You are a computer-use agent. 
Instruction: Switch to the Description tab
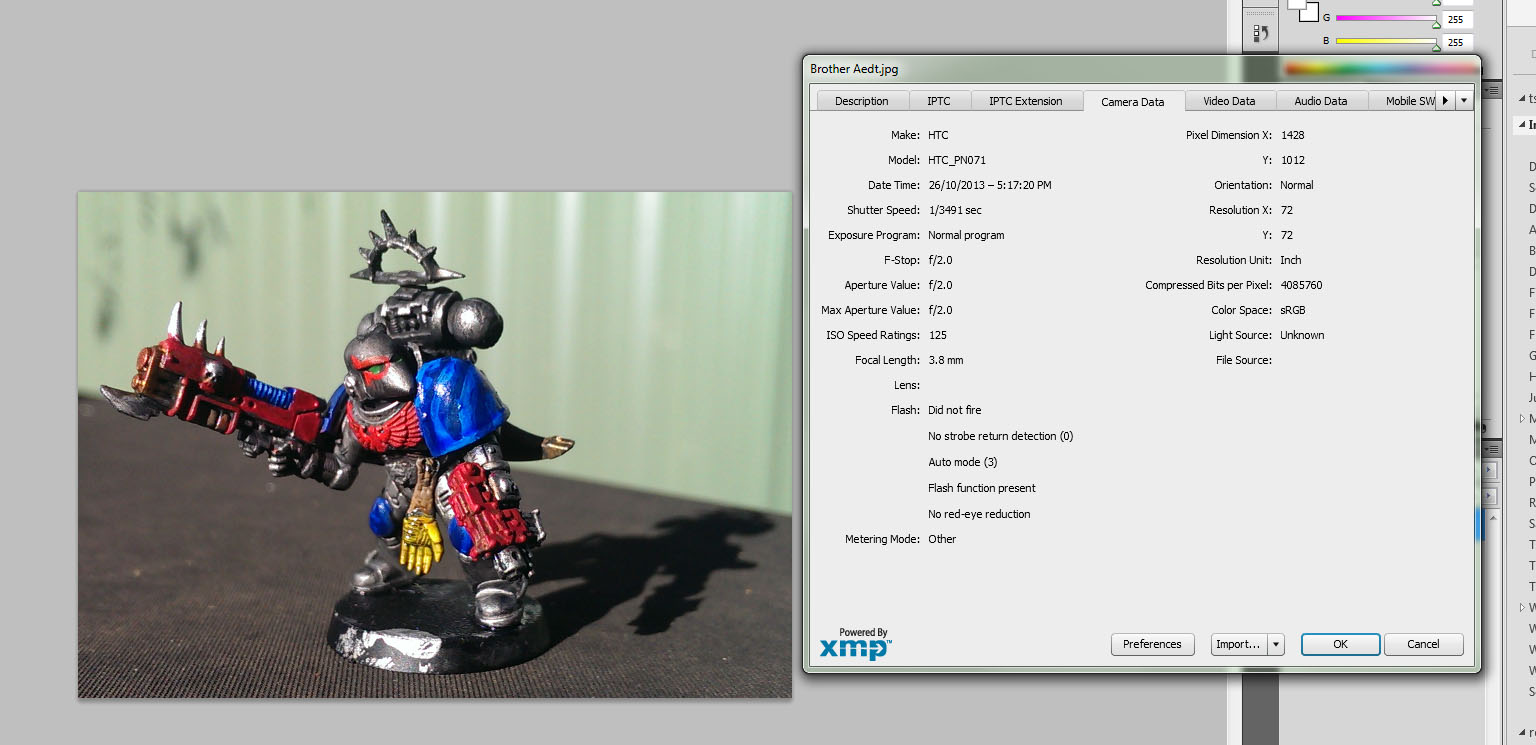[x=861, y=101]
